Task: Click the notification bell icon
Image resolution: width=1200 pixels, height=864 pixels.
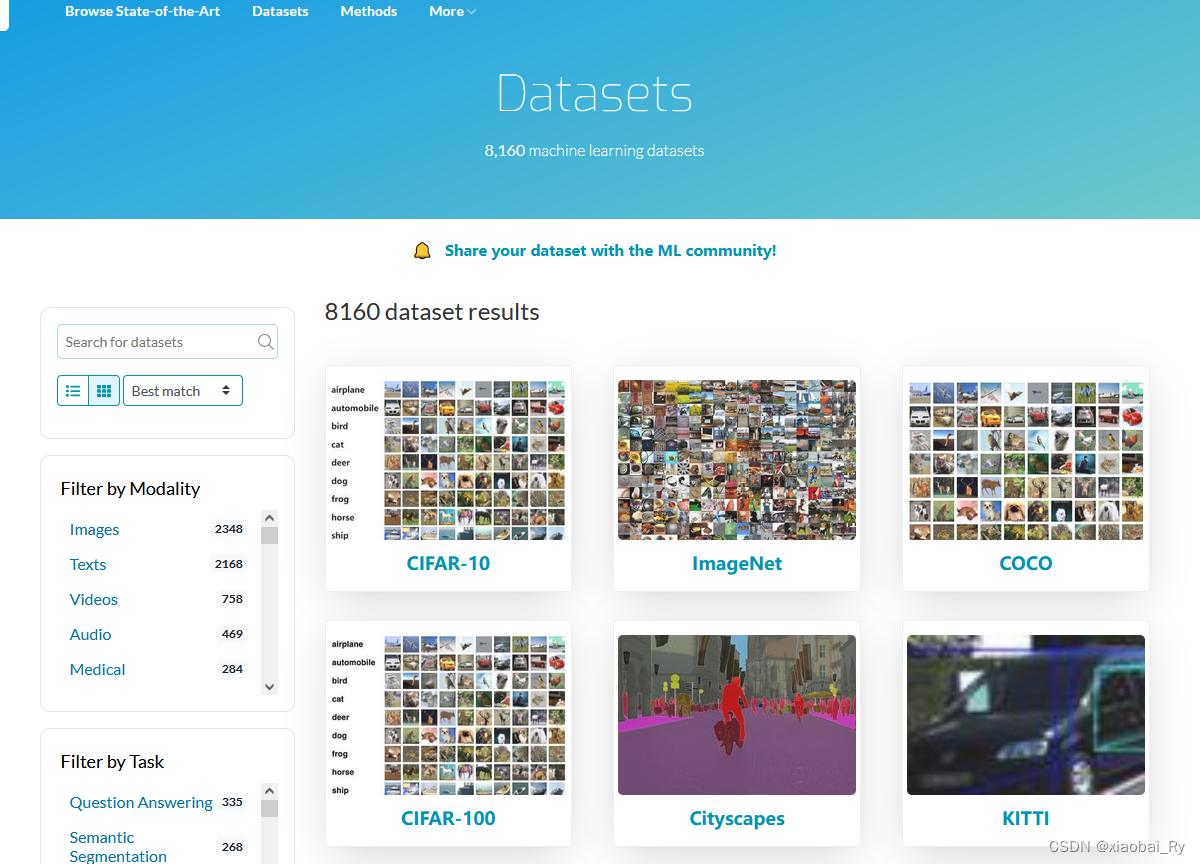Action: [422, 251]
